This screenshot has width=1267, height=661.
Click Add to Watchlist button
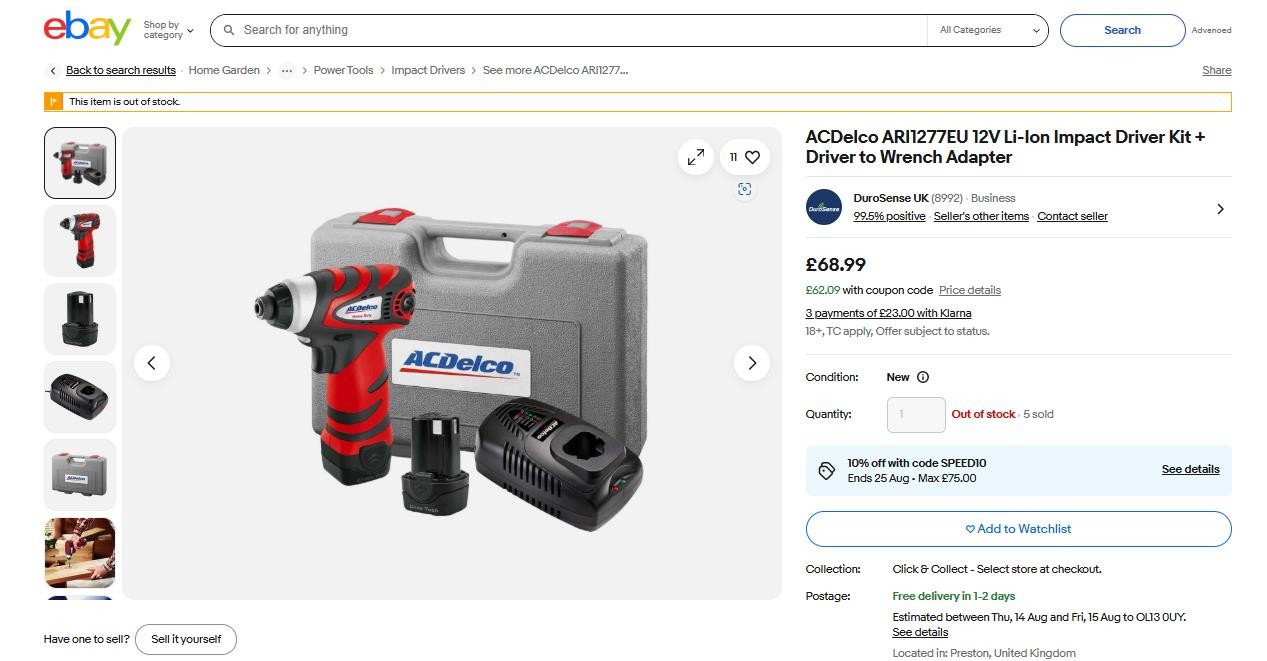click(x=1018, y=529)
